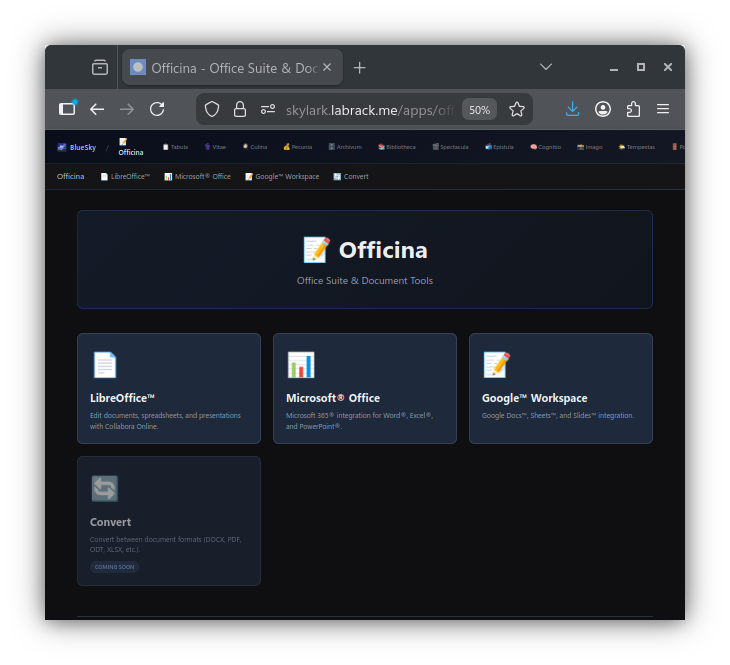The width and height of the screenshot is (730, 665).
Task: Click the Collabora Online description text
Action: pos(165,421)
